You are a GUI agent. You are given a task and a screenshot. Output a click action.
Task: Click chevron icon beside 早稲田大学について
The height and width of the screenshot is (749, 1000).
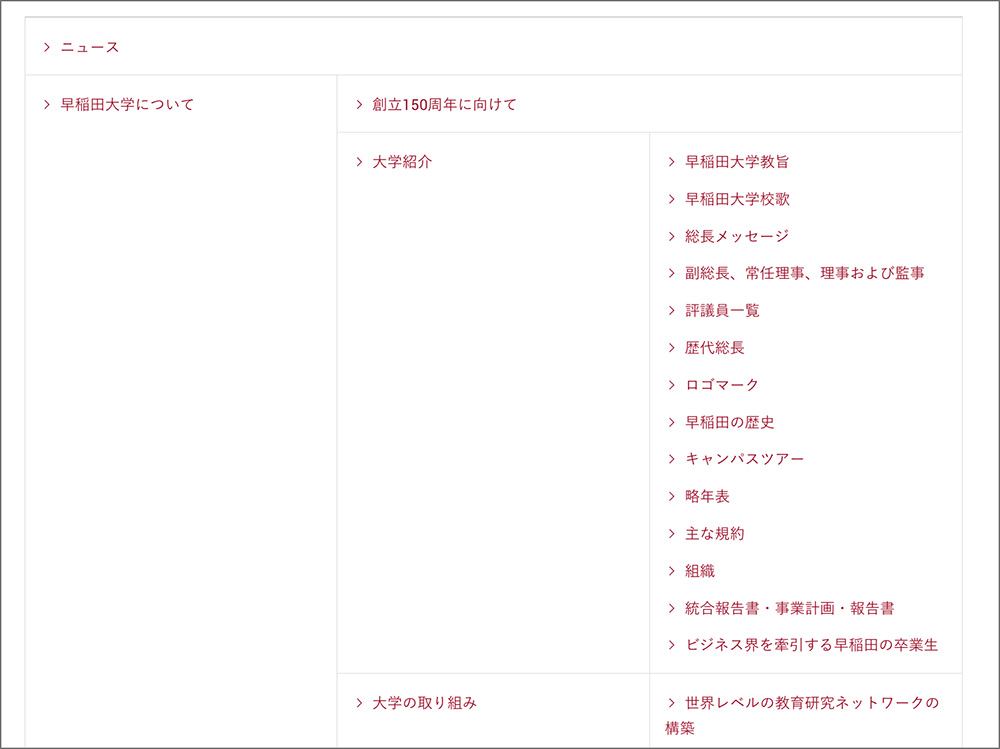pos(47,105)
